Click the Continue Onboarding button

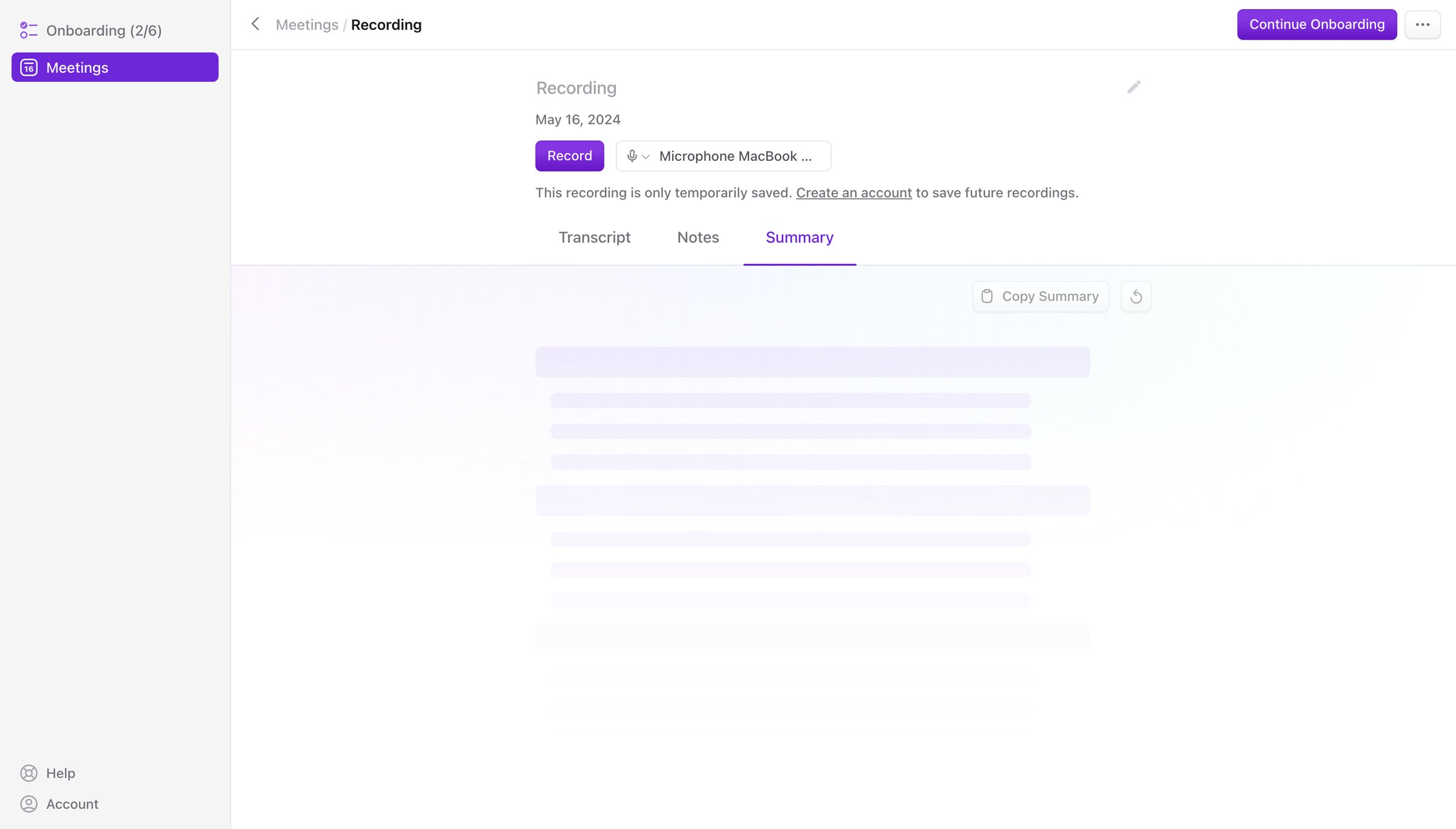click(1317, 24)
